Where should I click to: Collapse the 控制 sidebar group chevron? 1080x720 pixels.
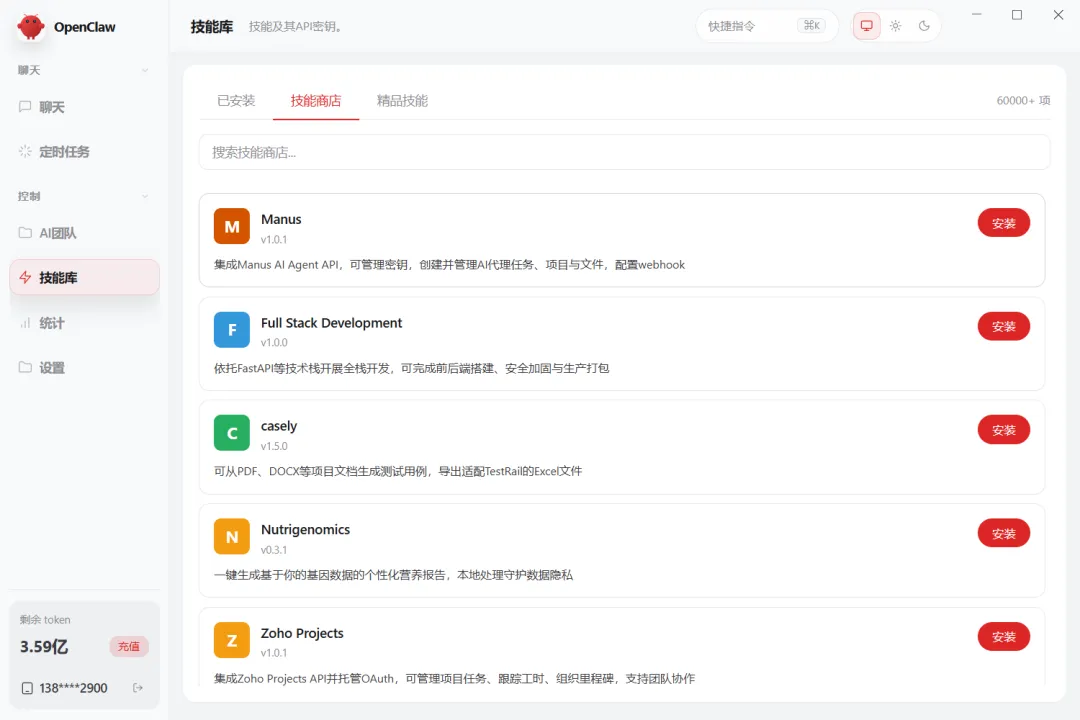click(x=145, y=196)
